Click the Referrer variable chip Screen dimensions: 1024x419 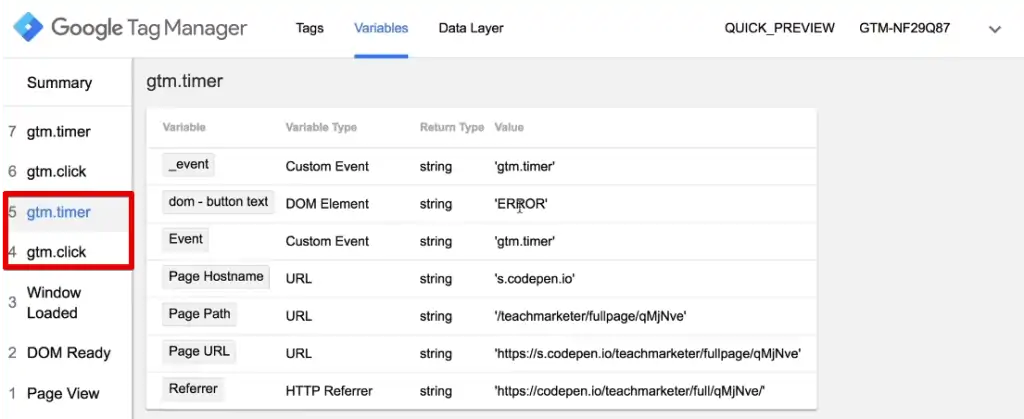point(193,389)
